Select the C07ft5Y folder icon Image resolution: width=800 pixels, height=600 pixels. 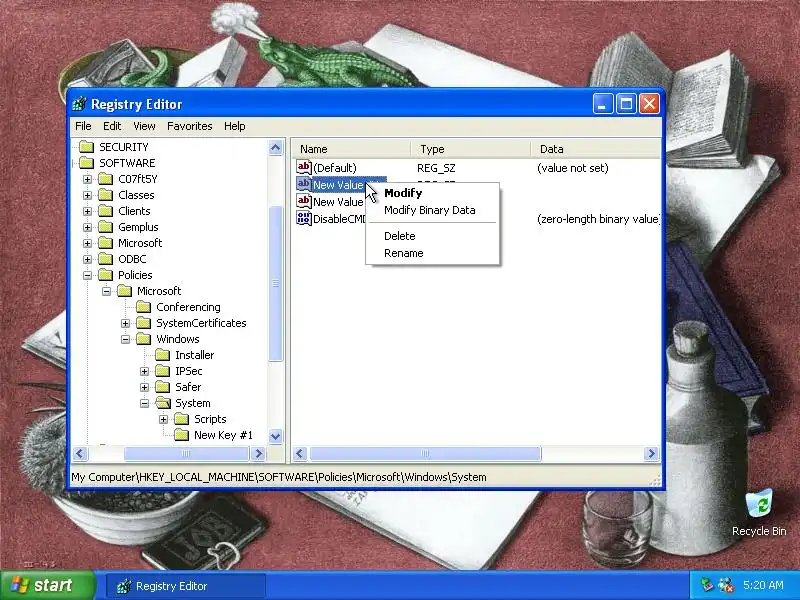pyautogui.click(x=106, y=179)
